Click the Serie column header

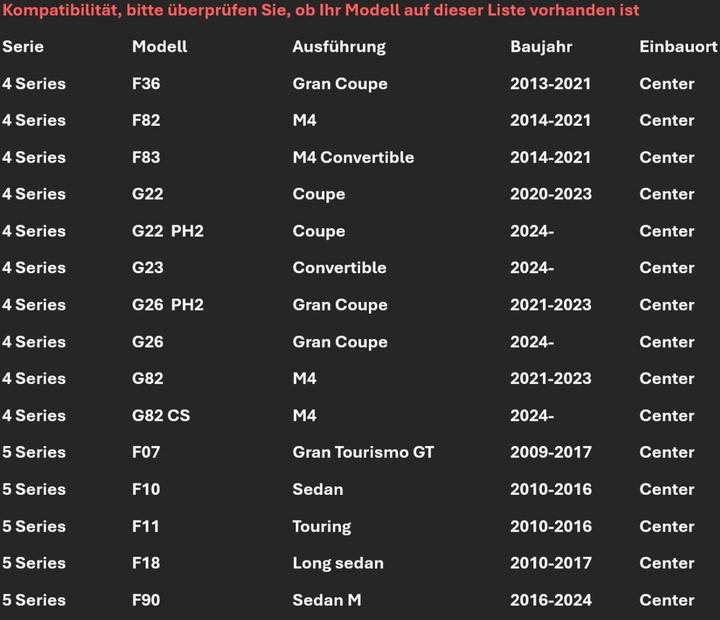(x=23, y=47)
